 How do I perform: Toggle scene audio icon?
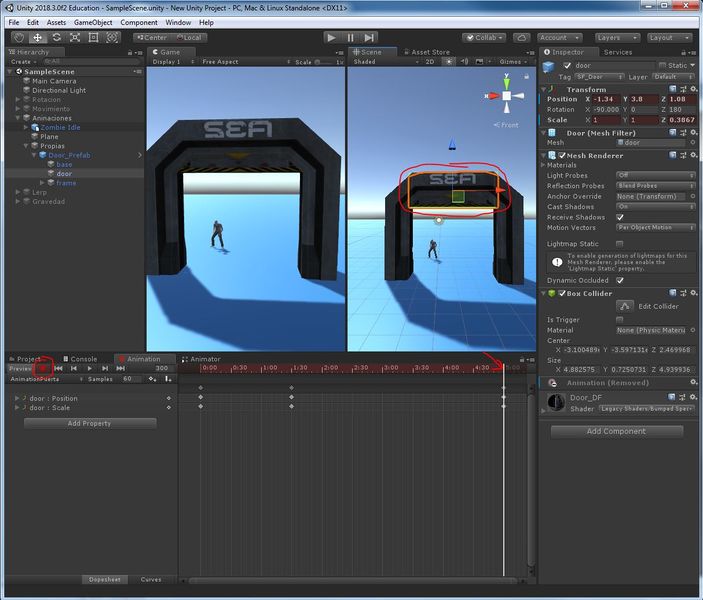click(x=464, y=61)
